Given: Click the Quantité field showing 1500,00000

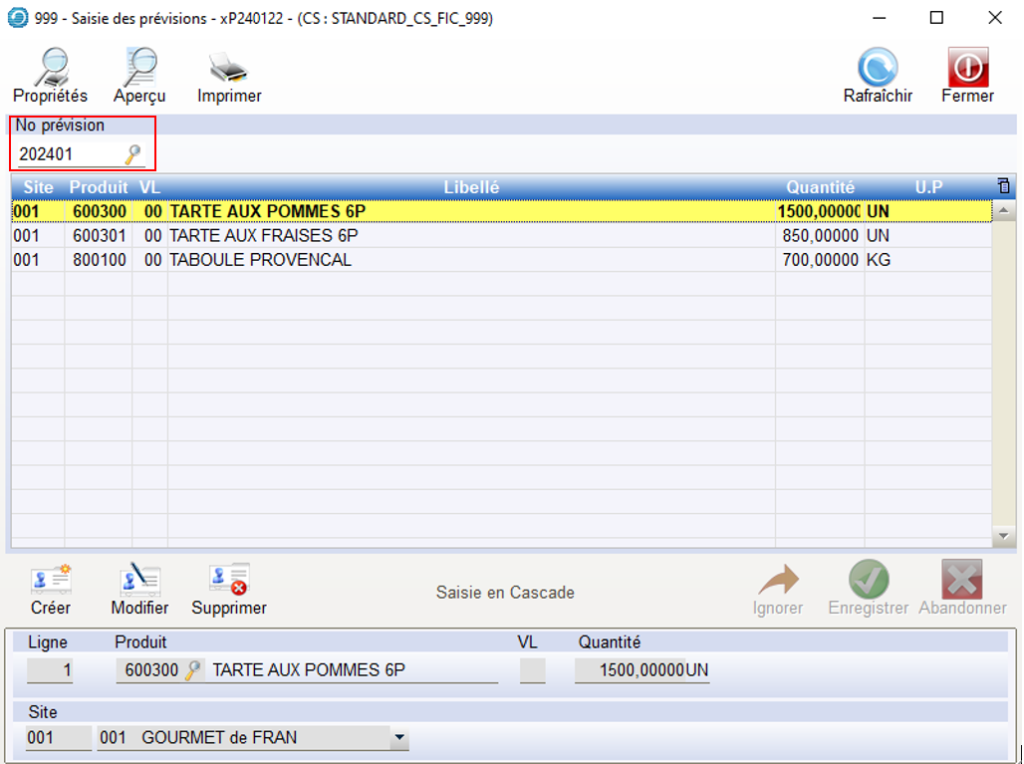Looking at the screenshot, I should (x=641, y=670).
